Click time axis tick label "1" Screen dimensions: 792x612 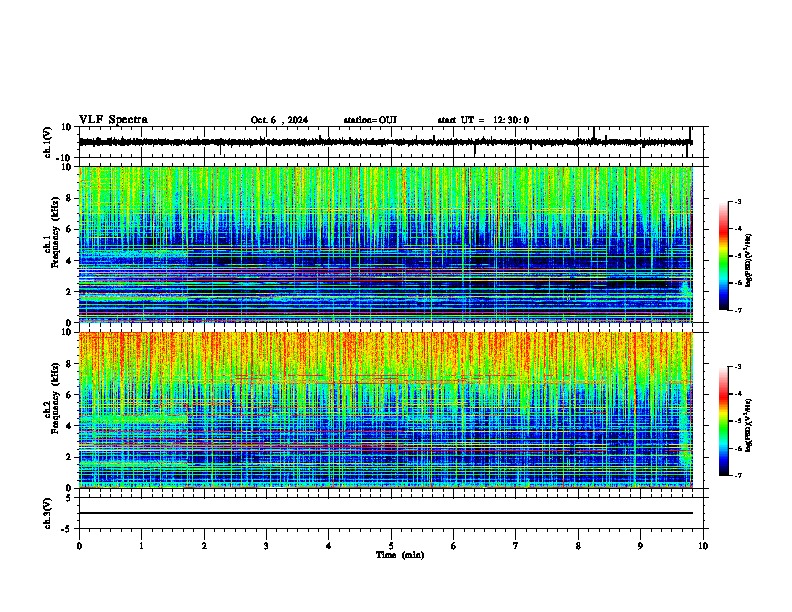[141, 546]
